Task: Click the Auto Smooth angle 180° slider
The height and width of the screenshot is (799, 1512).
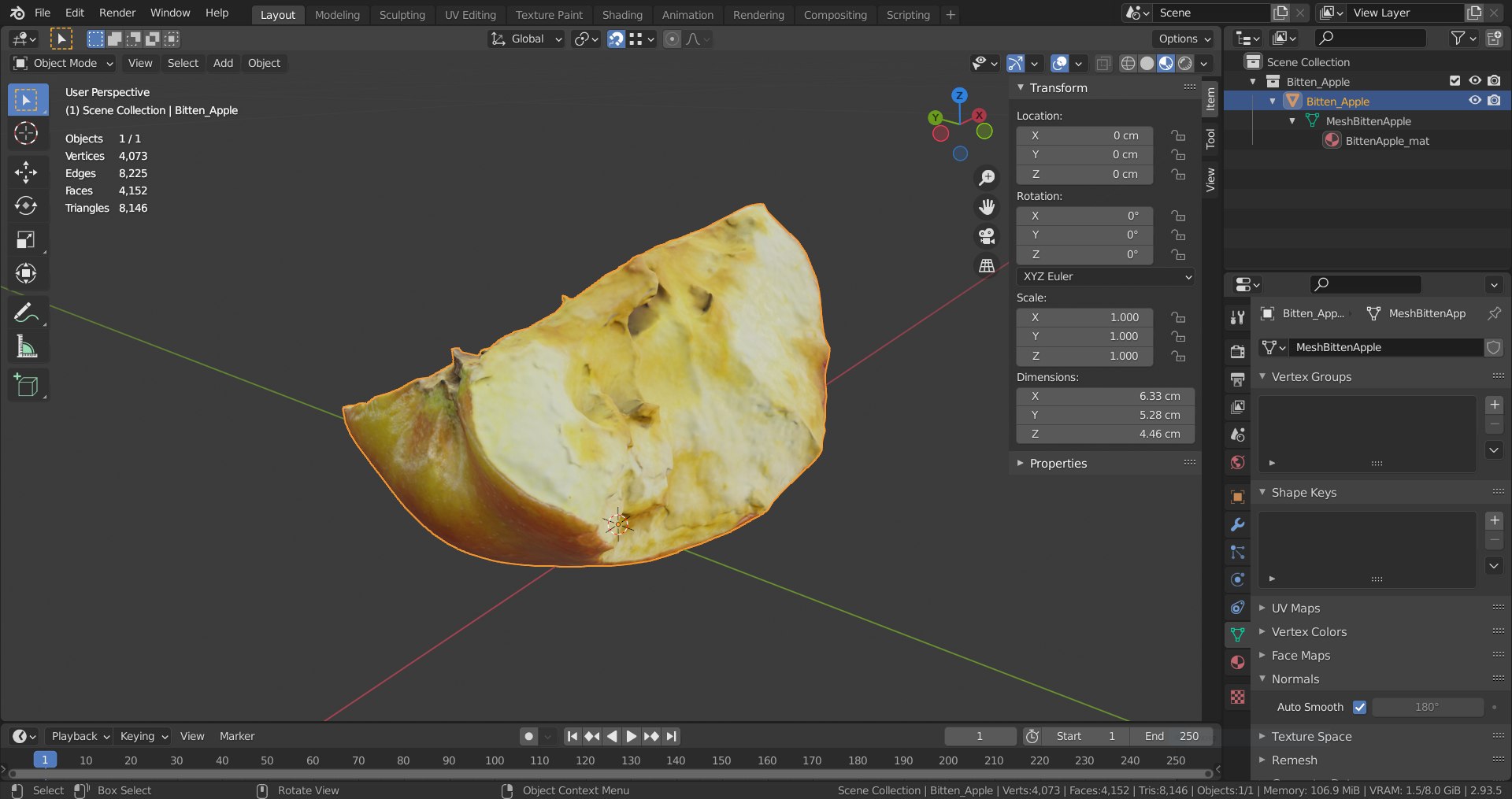Action: (1427, 707)
